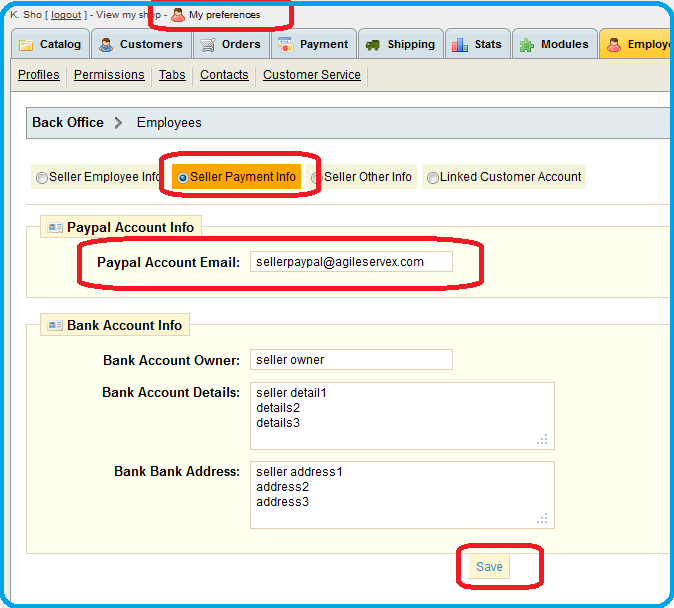Viewport: 674px width, 608px height.
Task: Open the Payment tab
Action: click(313, 44)
